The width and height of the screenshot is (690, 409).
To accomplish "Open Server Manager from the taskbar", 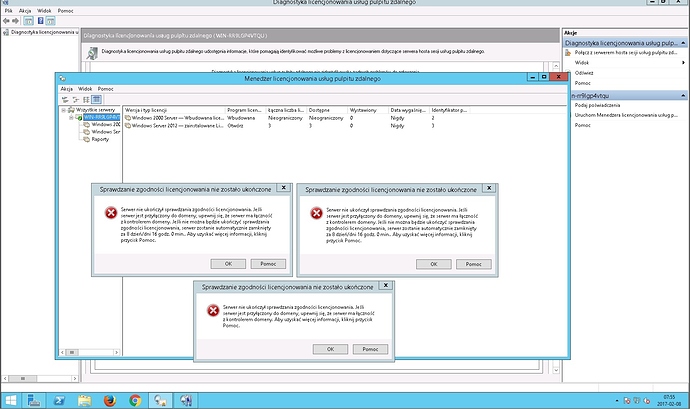I will click(x=34, y=400).
